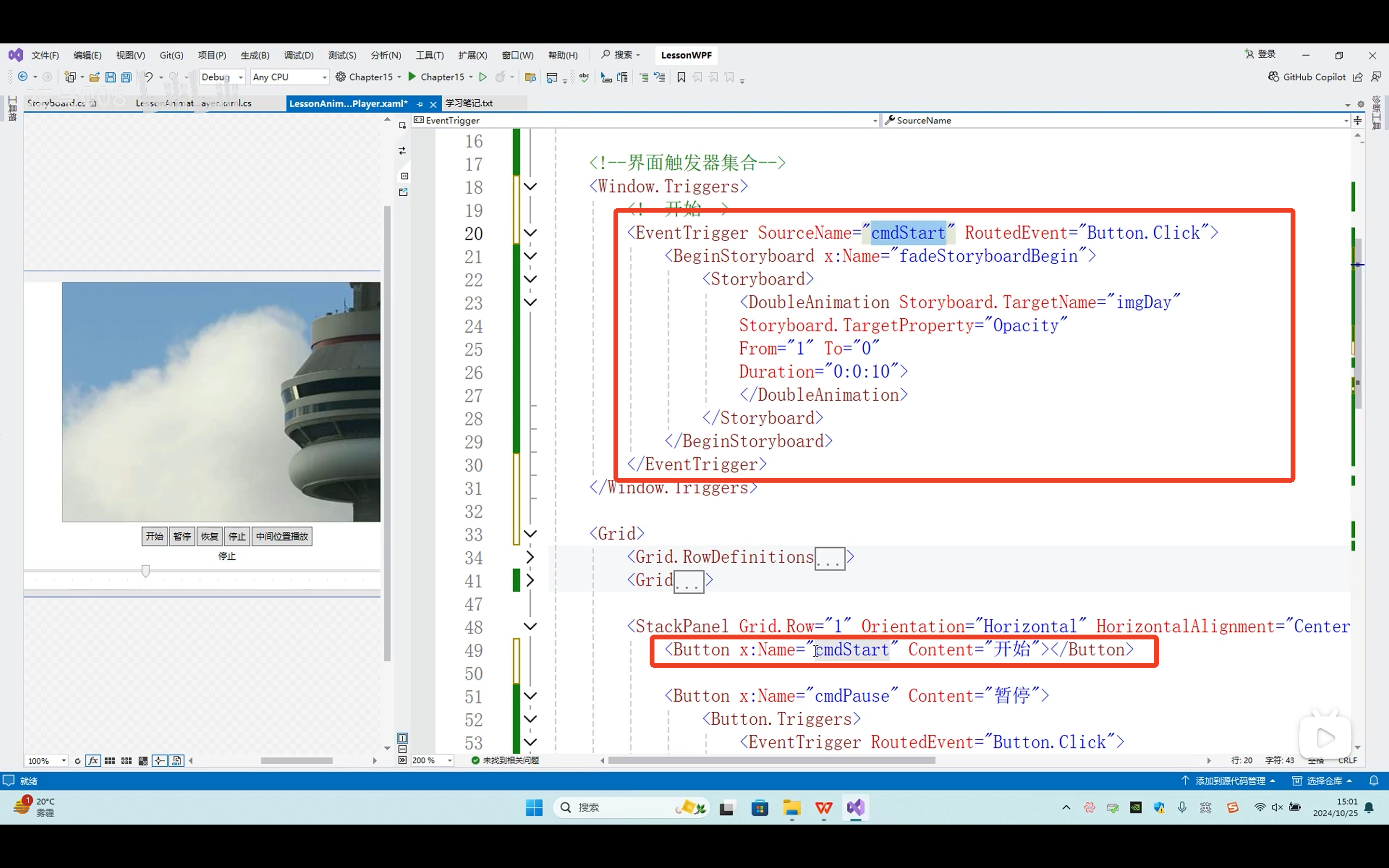This screenshot has height=868, width=1389.
Task: Click the Undo icon in toolbar
Action: [148, 77]
